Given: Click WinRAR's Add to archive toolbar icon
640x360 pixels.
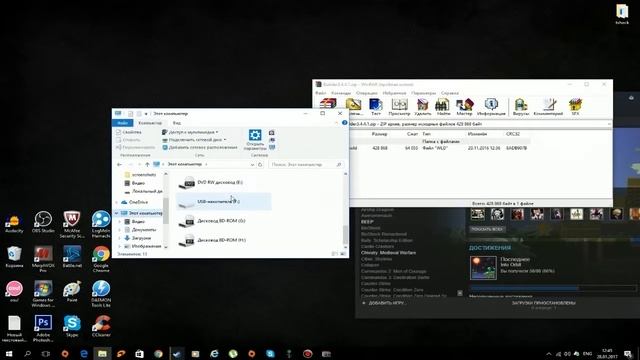Looking at the screenshot, I should [x=328, y=104].
